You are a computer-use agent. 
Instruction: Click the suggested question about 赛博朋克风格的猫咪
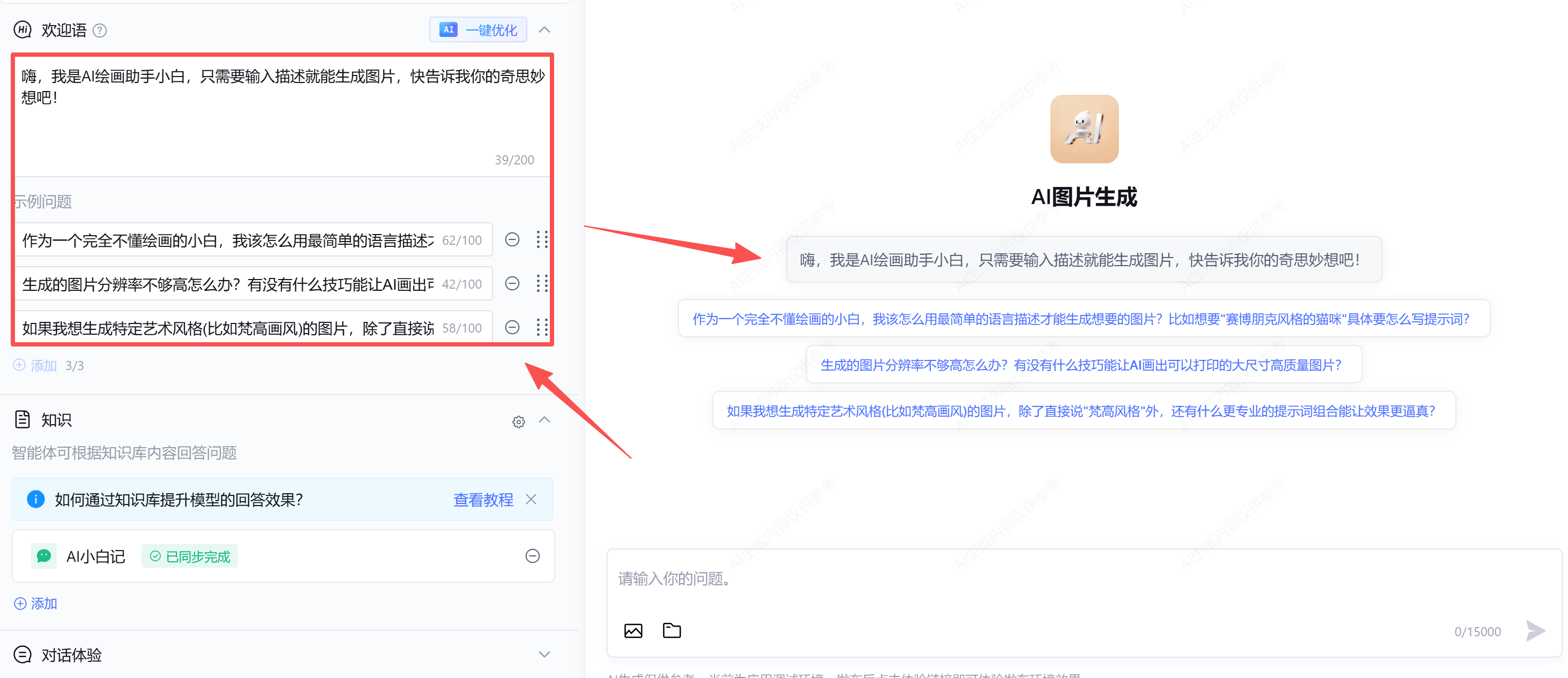[1084, 319]
